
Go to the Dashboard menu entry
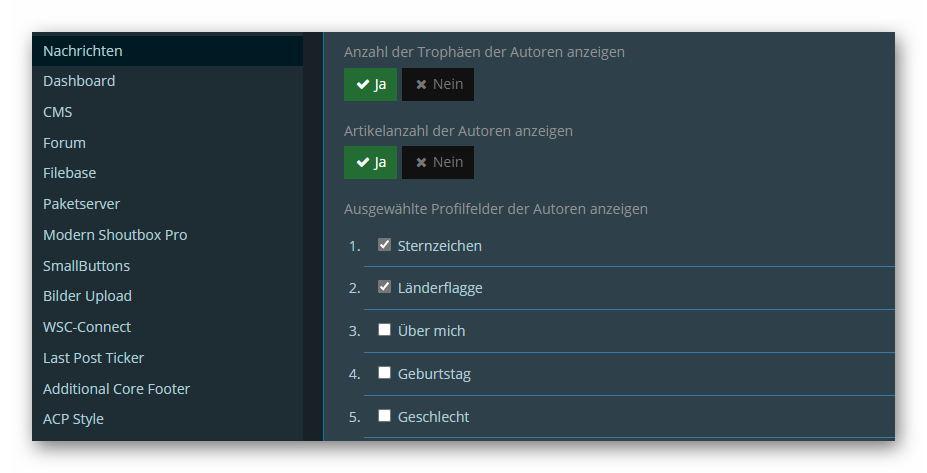click(x=79, y=81)
